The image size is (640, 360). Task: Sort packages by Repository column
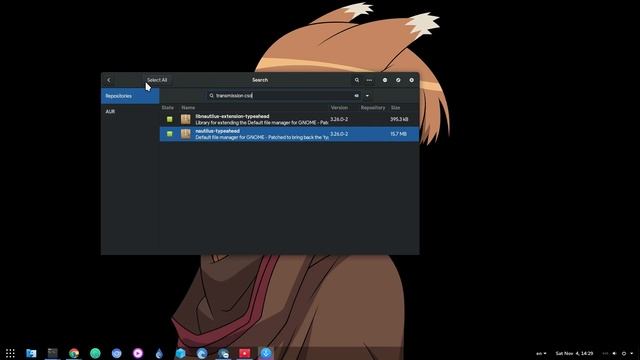pos(373,108)
